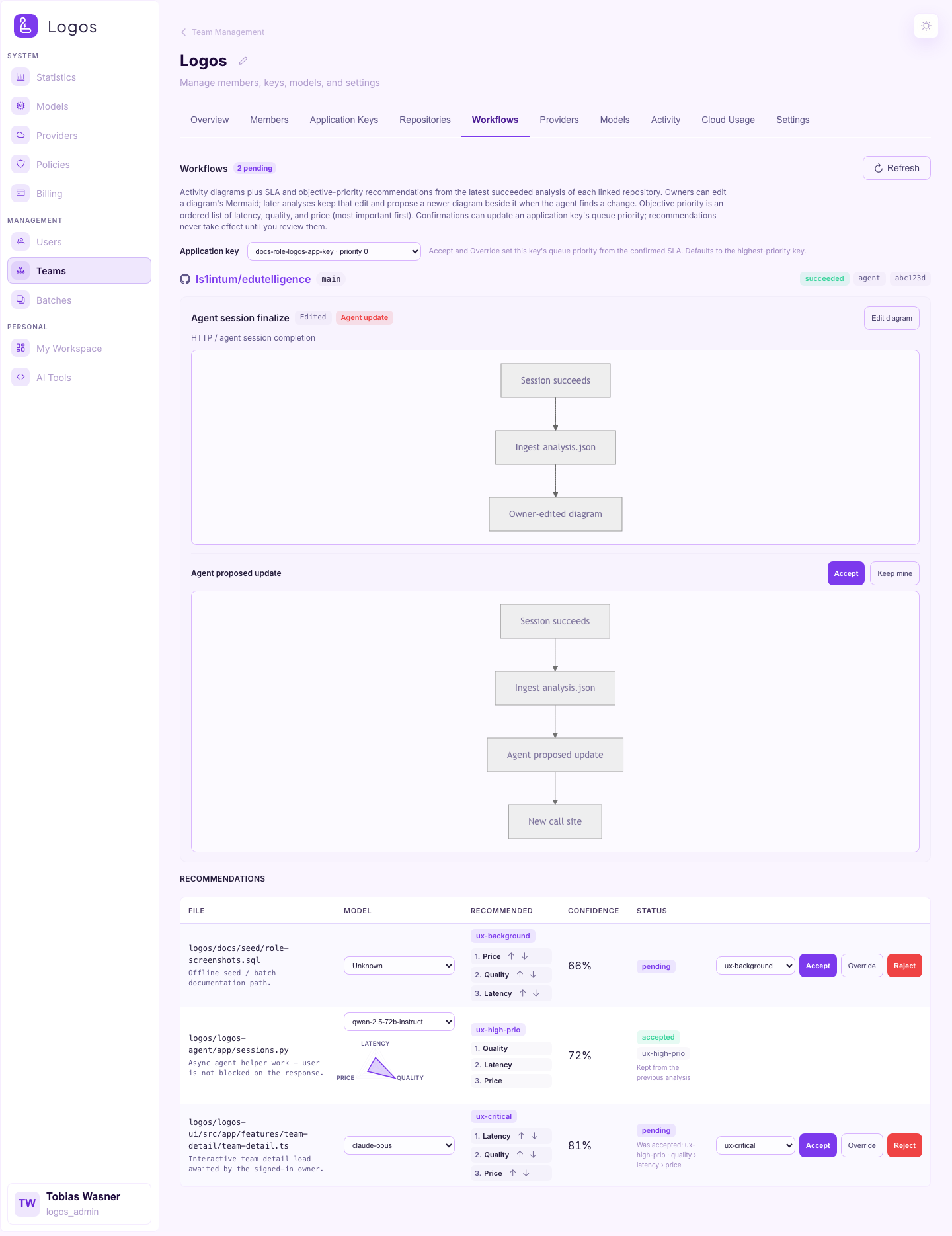Click the GitHub icon beside ls1intum/edutelligence
The height and width of the screenshot is (1236, 952).
185,280
